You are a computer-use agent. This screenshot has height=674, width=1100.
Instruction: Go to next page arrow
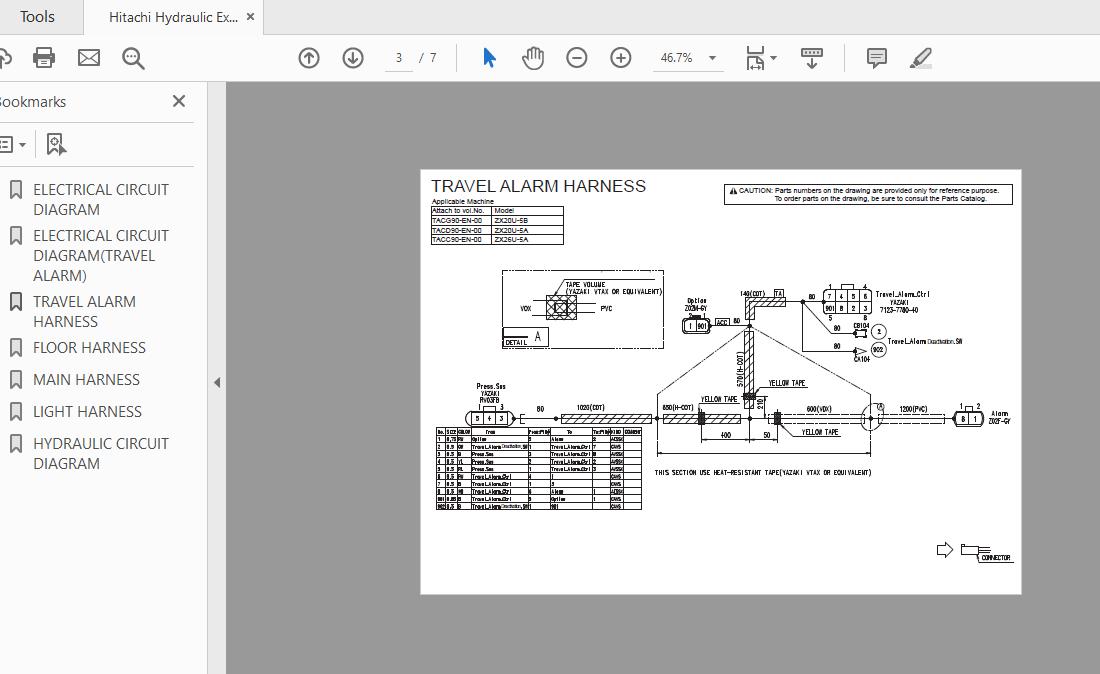[353, 58]
